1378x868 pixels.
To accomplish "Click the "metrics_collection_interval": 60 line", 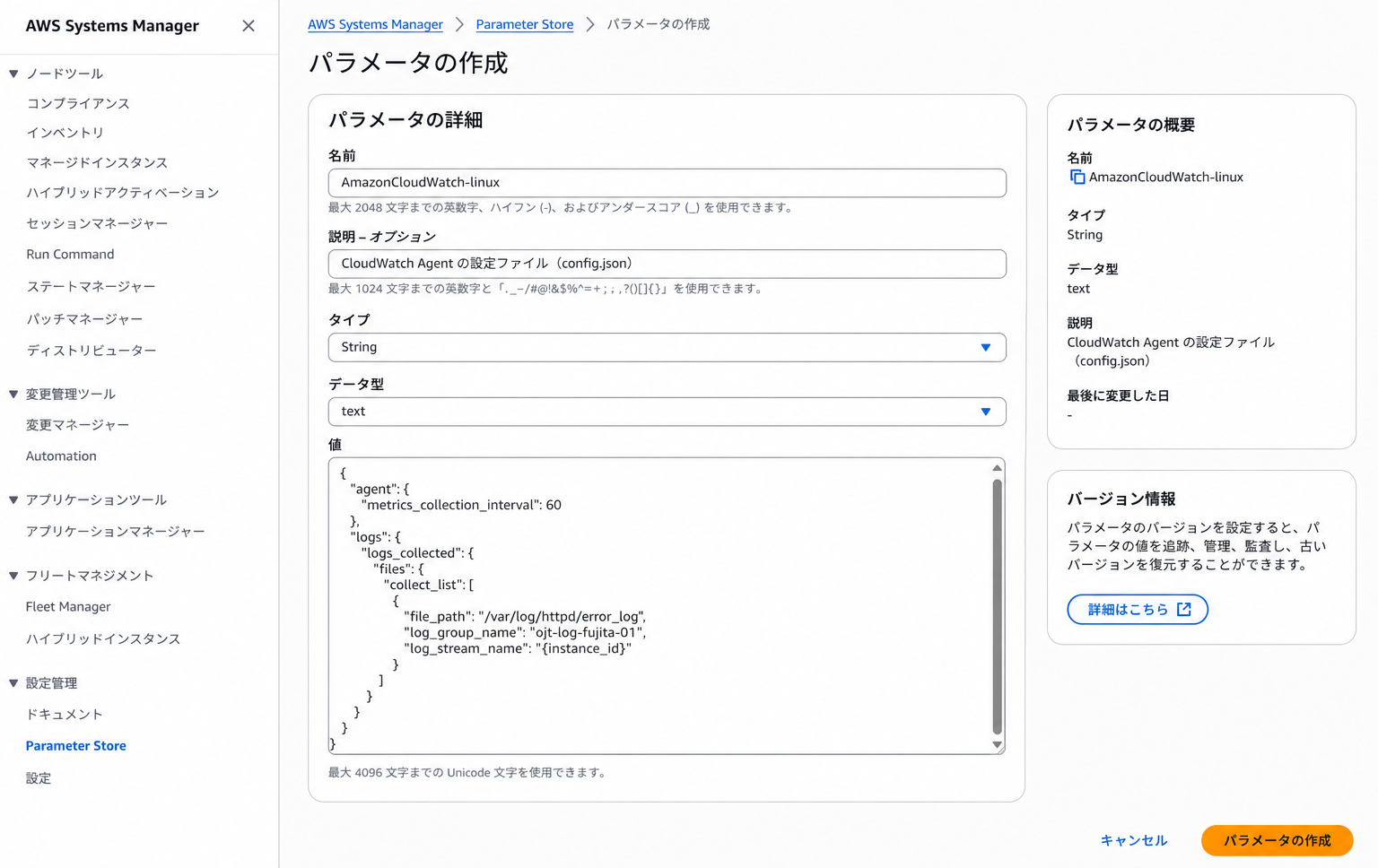I will coord(461,505).
